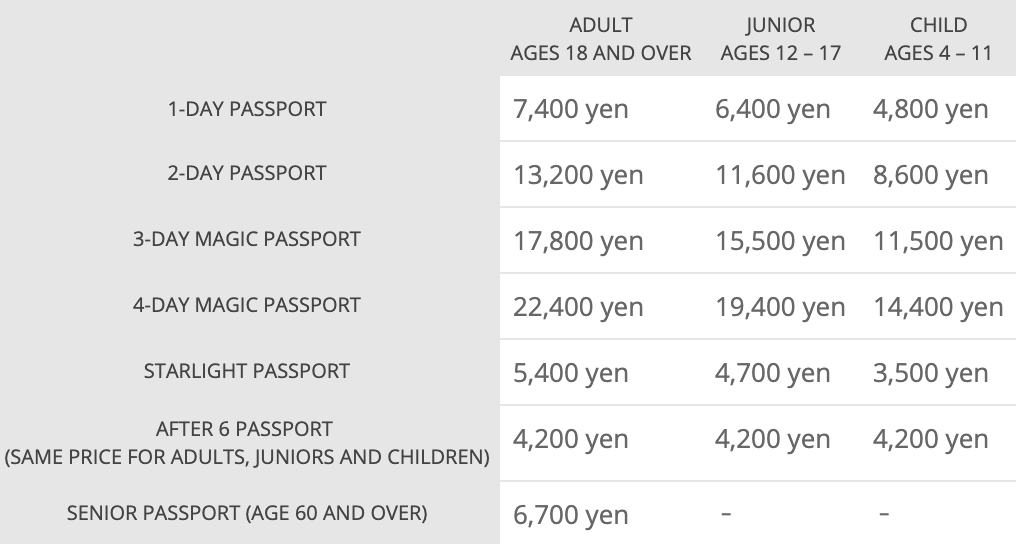Click the 4-Day Magic Passport label
This screenshot has height=544, width=1016.
(x=247, y=305)
